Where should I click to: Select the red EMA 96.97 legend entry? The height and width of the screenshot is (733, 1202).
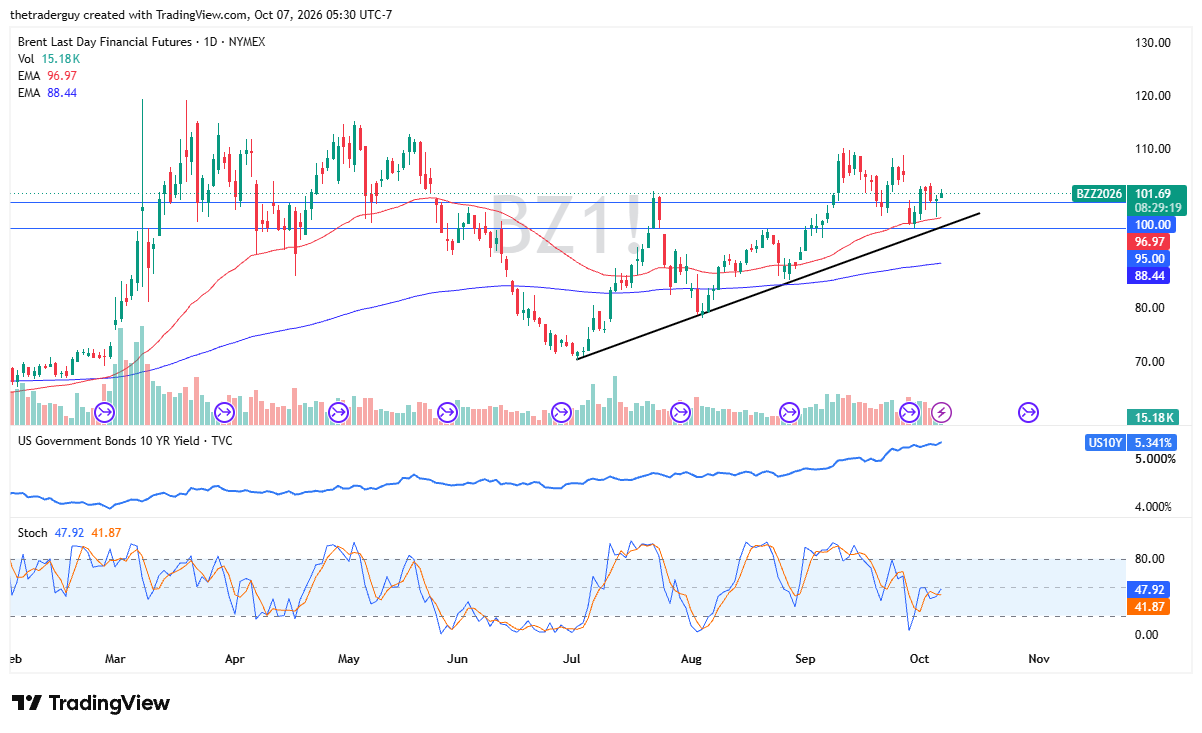(x=47, y=76)
